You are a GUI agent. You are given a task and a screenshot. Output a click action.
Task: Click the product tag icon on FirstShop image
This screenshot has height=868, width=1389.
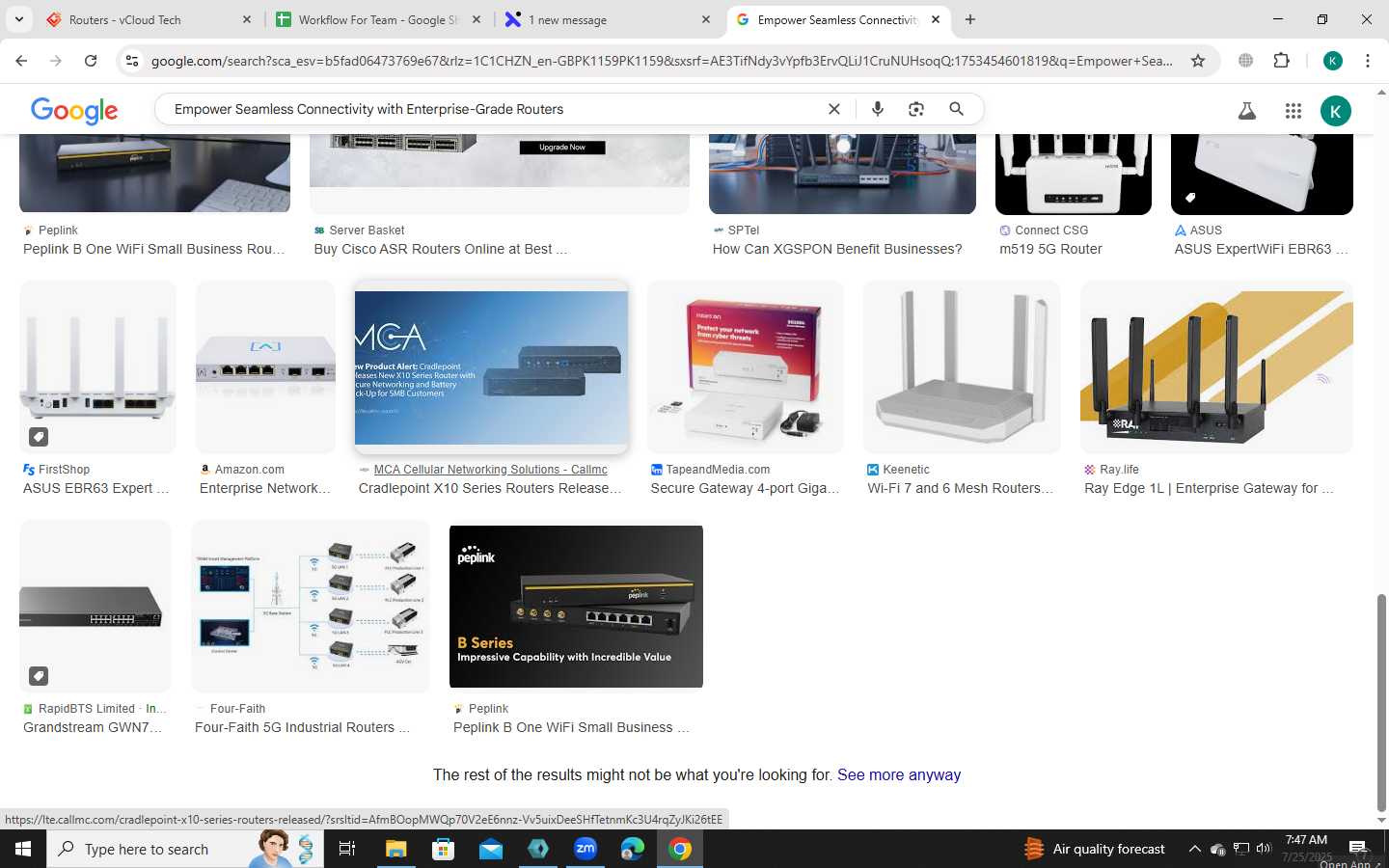(38, 437)
